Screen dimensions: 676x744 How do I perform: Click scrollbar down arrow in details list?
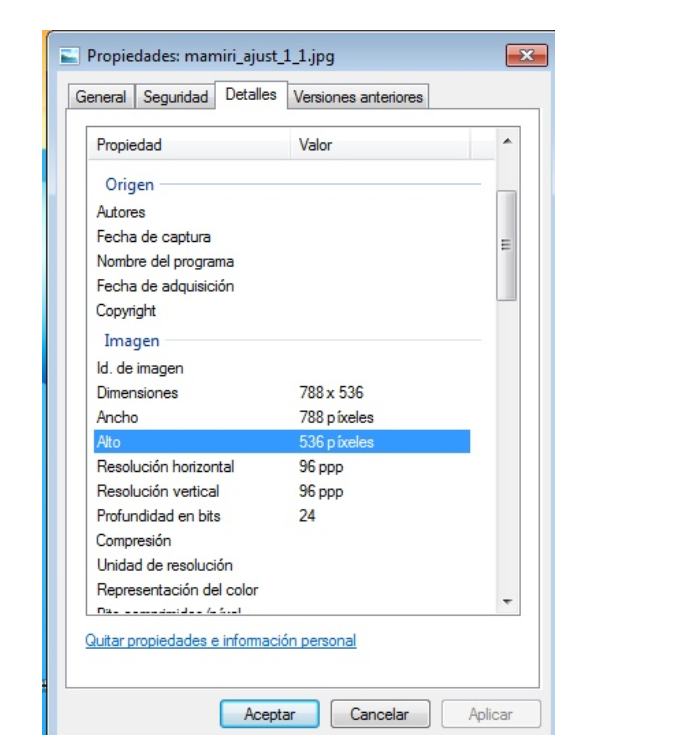[x=507, y=602]
